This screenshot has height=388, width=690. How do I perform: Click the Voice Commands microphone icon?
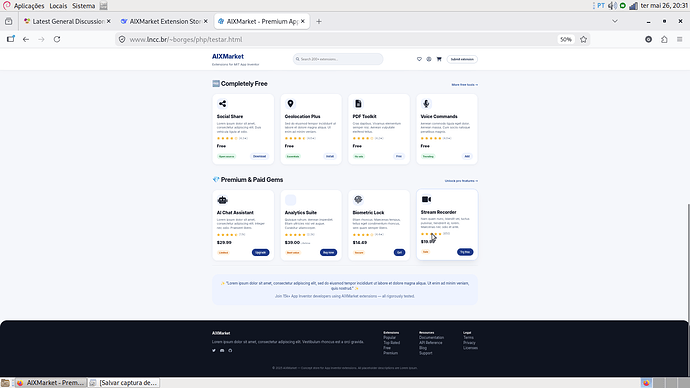426,104
